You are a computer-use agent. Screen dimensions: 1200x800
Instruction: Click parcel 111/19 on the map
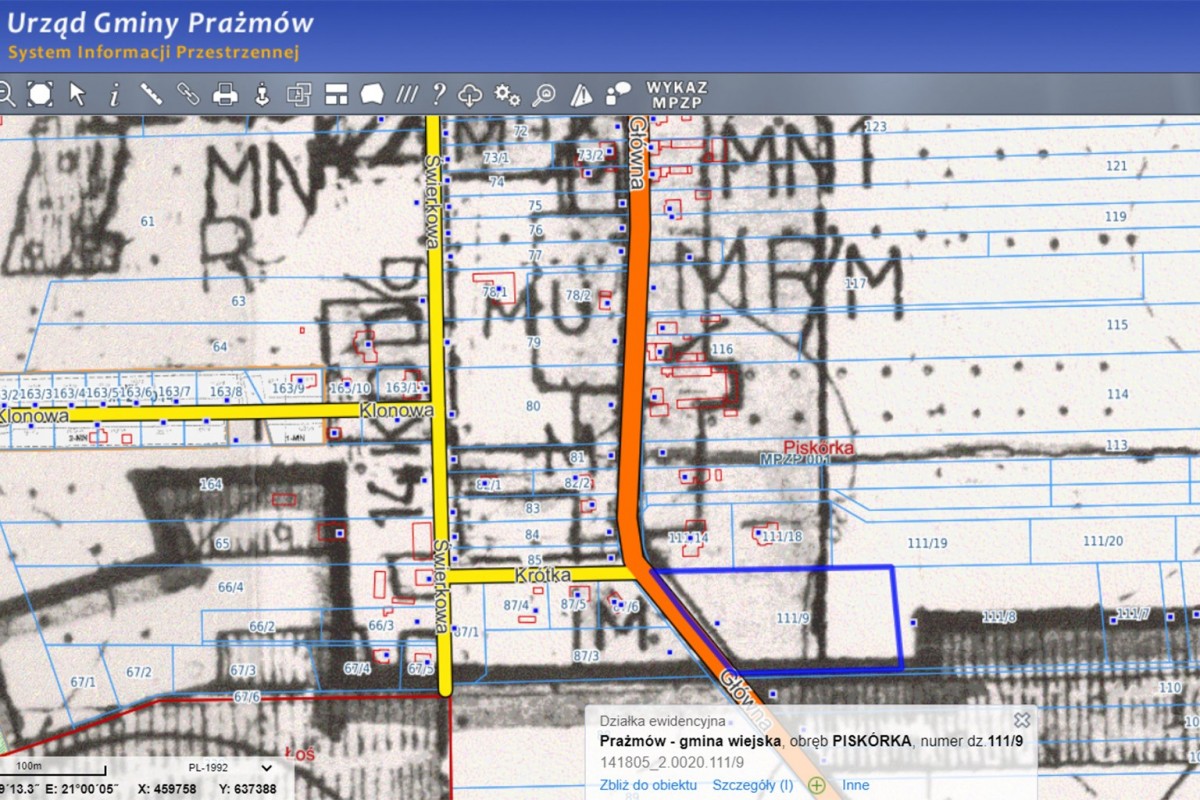[x=926, y=543]
